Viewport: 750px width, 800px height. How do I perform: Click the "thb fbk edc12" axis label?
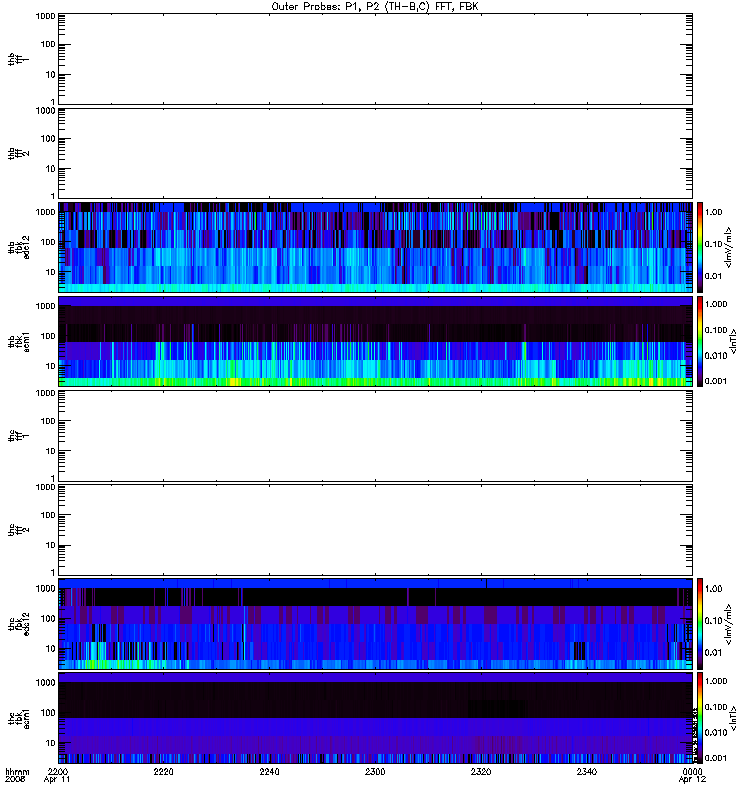click(x=18, y=247)
